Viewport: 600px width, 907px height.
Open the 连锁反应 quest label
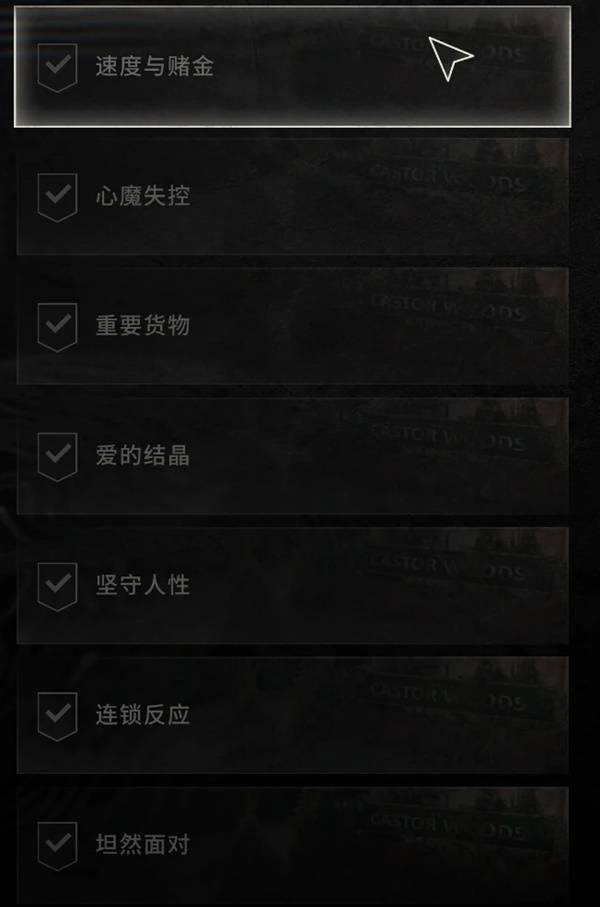143,714
